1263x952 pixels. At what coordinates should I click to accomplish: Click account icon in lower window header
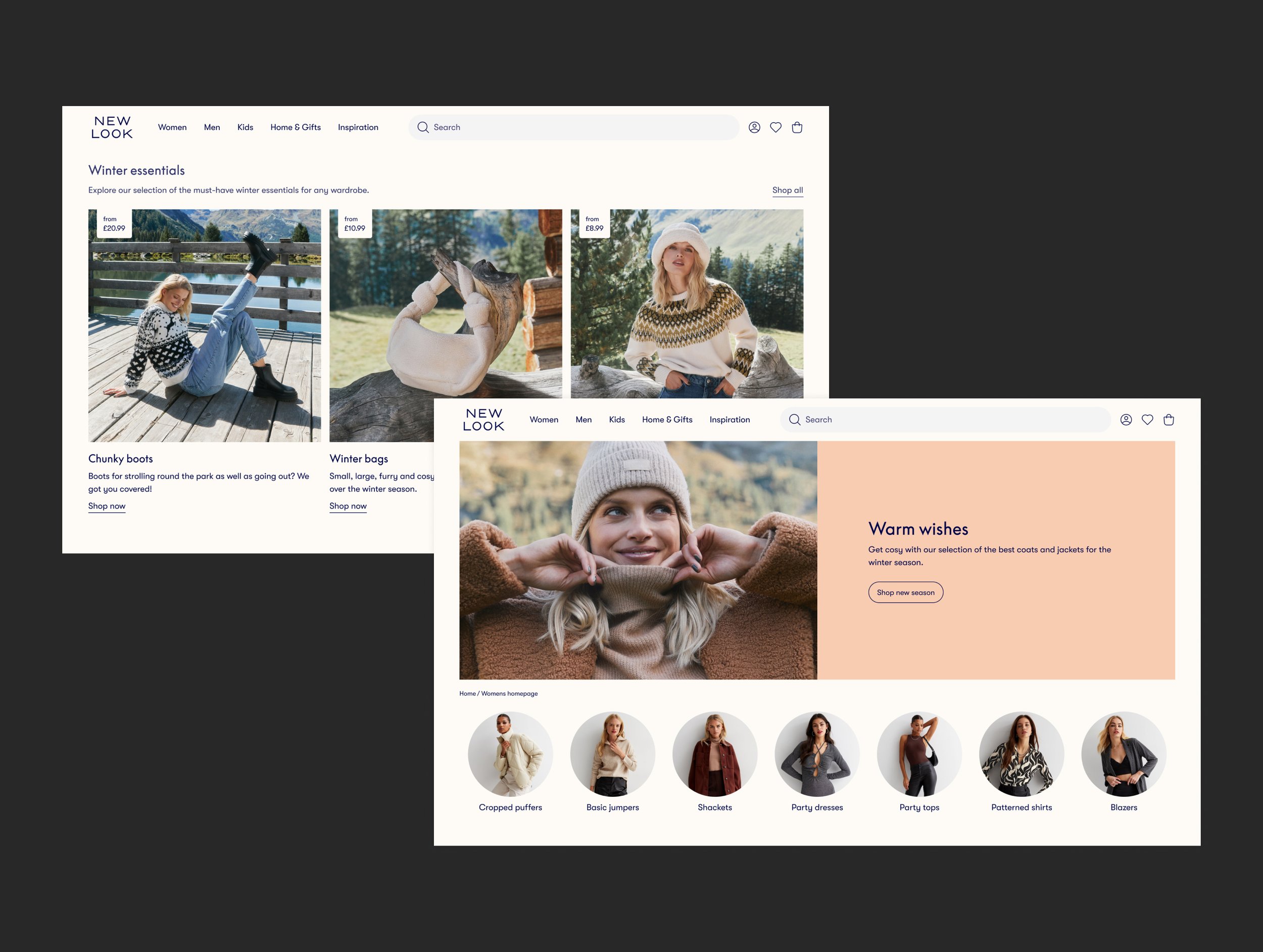click(x=1126, y=420)
